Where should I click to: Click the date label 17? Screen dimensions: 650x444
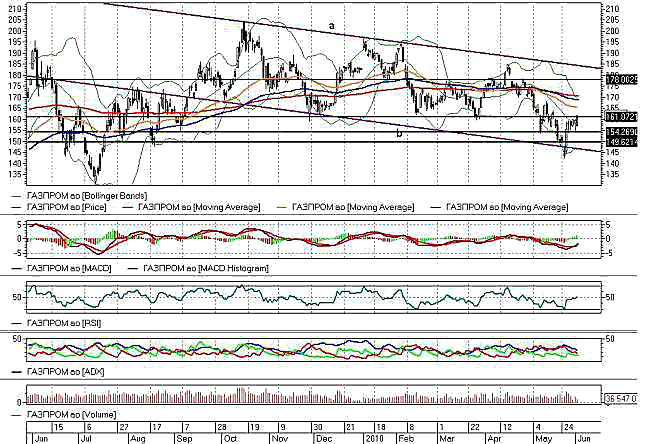coord(156,427)
